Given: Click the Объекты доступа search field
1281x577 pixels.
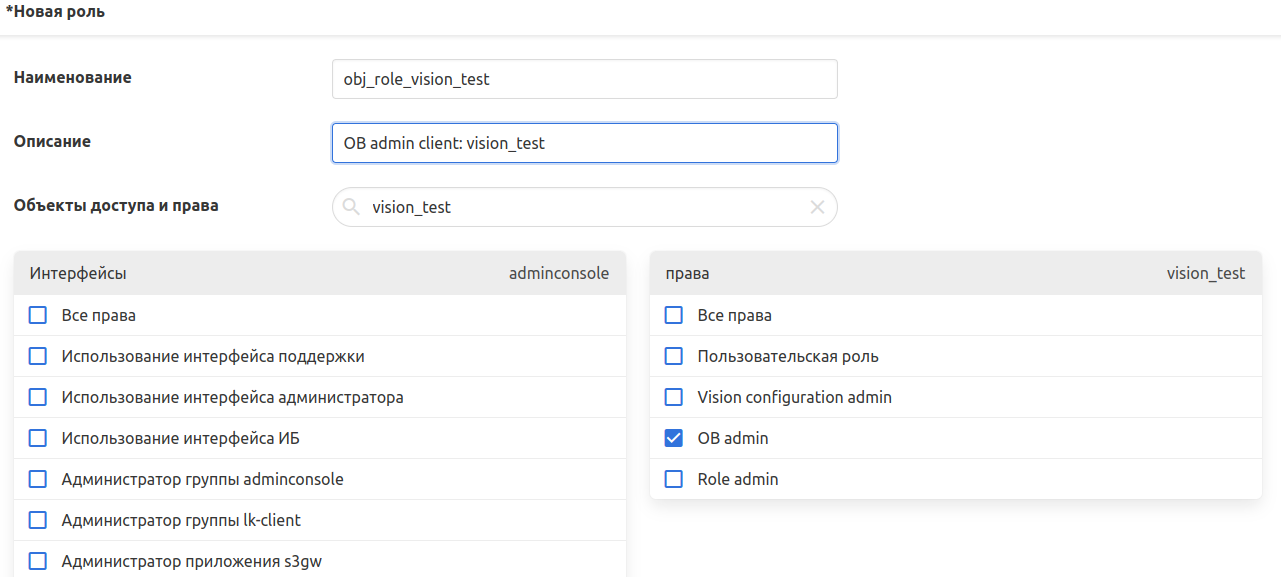Looking at the screenshot, I should click(x=584, y=207).
